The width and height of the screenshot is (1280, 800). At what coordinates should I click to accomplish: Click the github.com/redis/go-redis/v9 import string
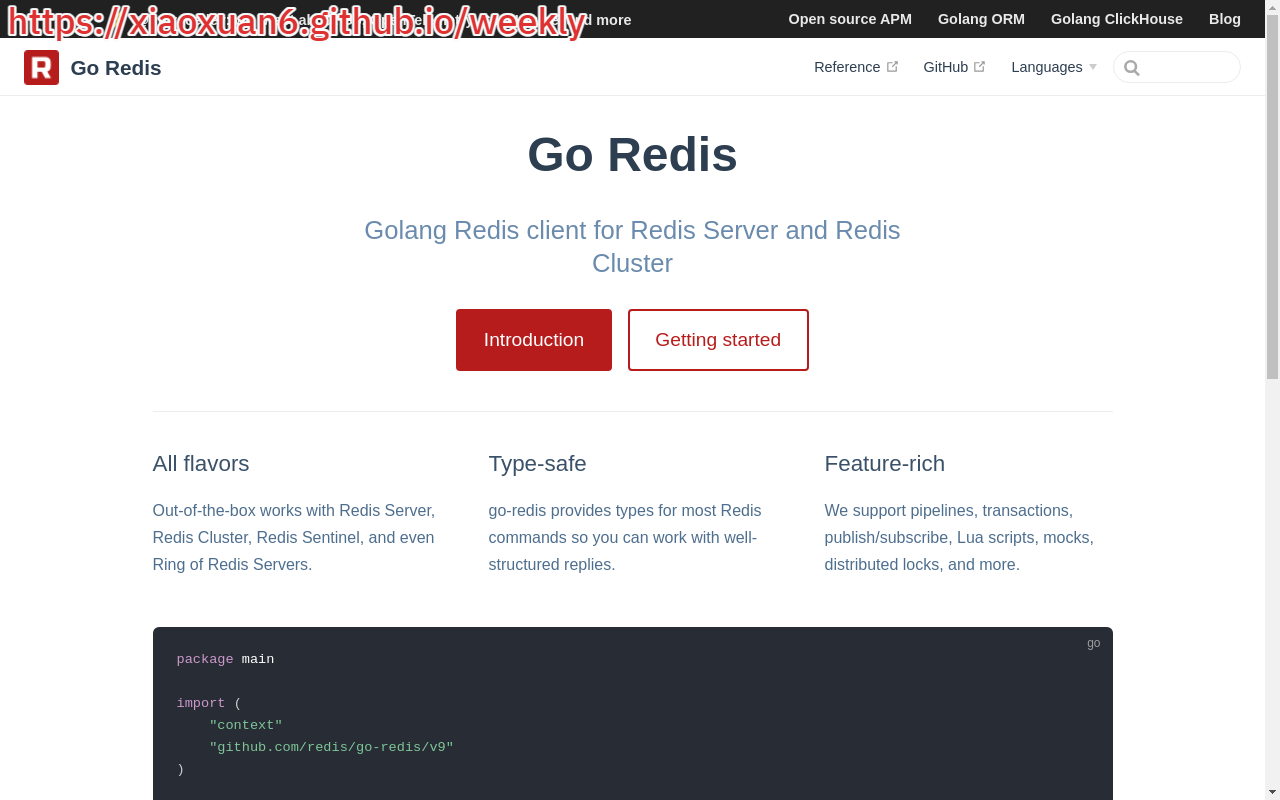pos(331,747)
